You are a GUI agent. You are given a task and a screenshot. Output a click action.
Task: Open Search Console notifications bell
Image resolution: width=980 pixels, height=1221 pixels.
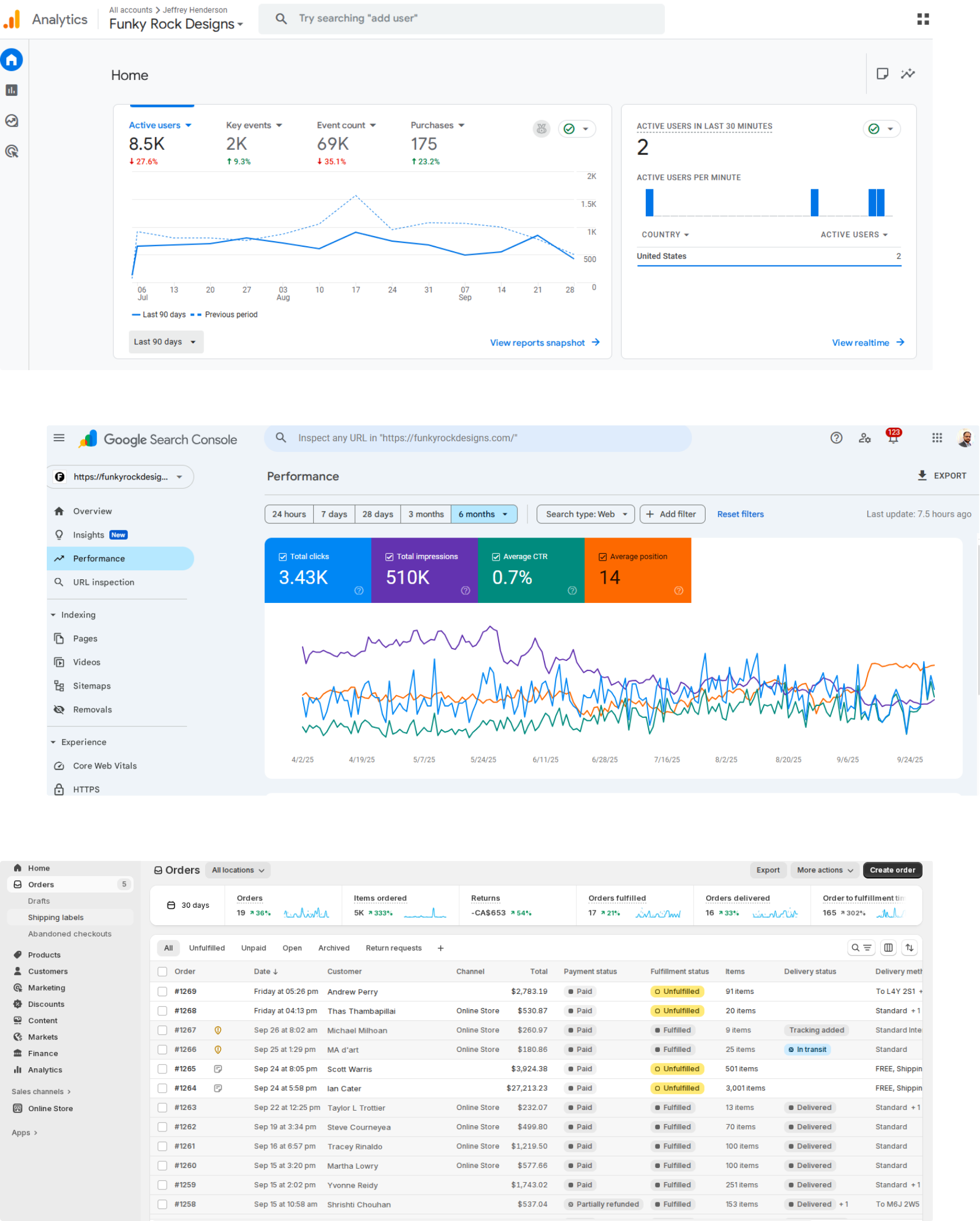tap(893, 438)
